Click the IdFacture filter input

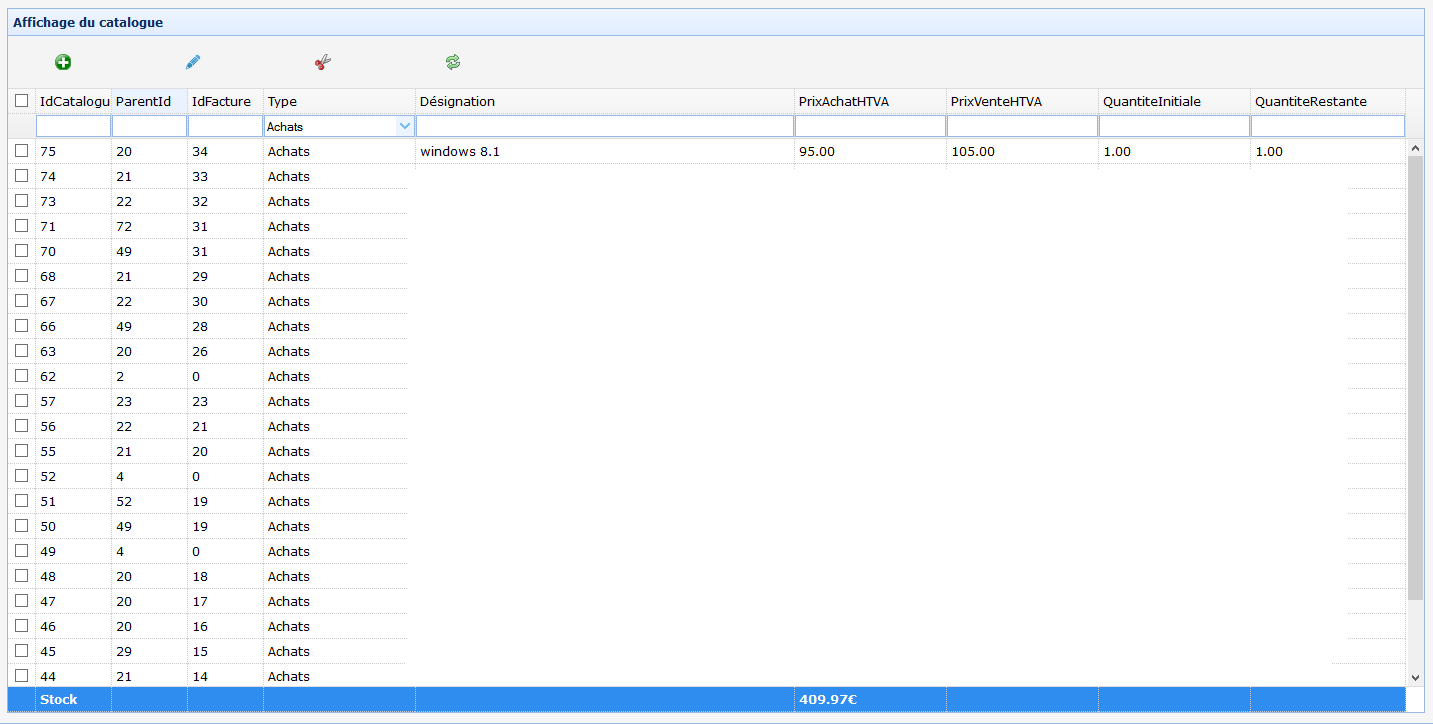[225, 127]
